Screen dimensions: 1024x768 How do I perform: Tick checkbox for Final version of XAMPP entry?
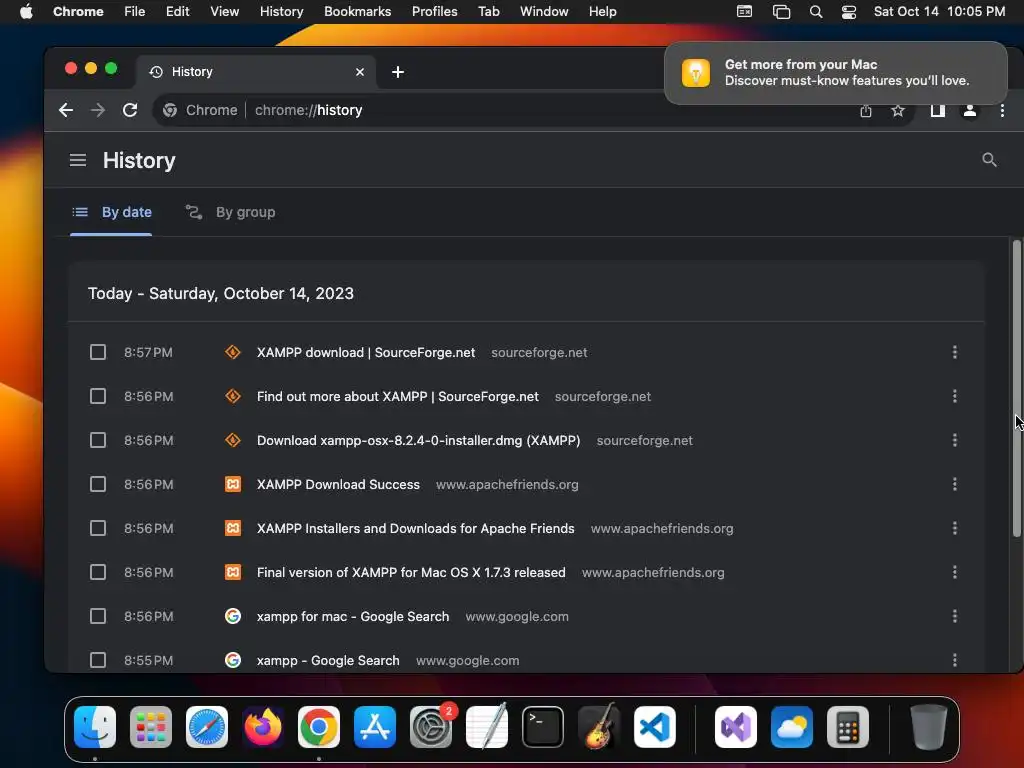98,573
